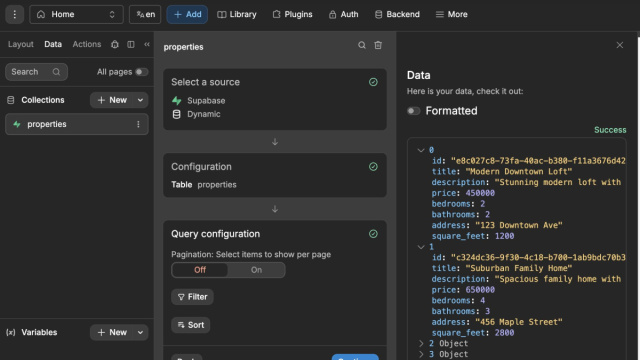Open the three-dot main menu icon

coord(14,14)
